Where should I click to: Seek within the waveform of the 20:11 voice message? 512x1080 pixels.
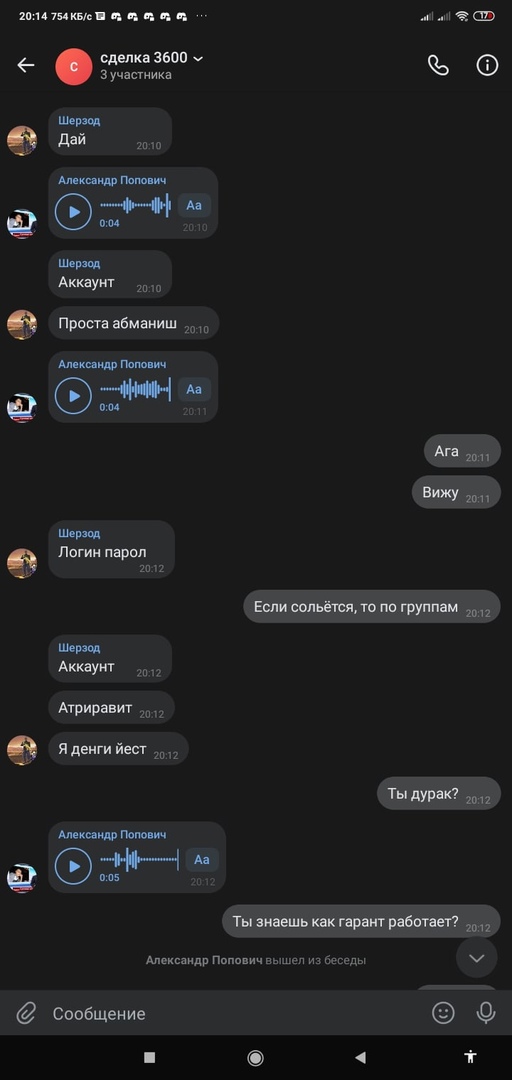(x=135, y=389)
